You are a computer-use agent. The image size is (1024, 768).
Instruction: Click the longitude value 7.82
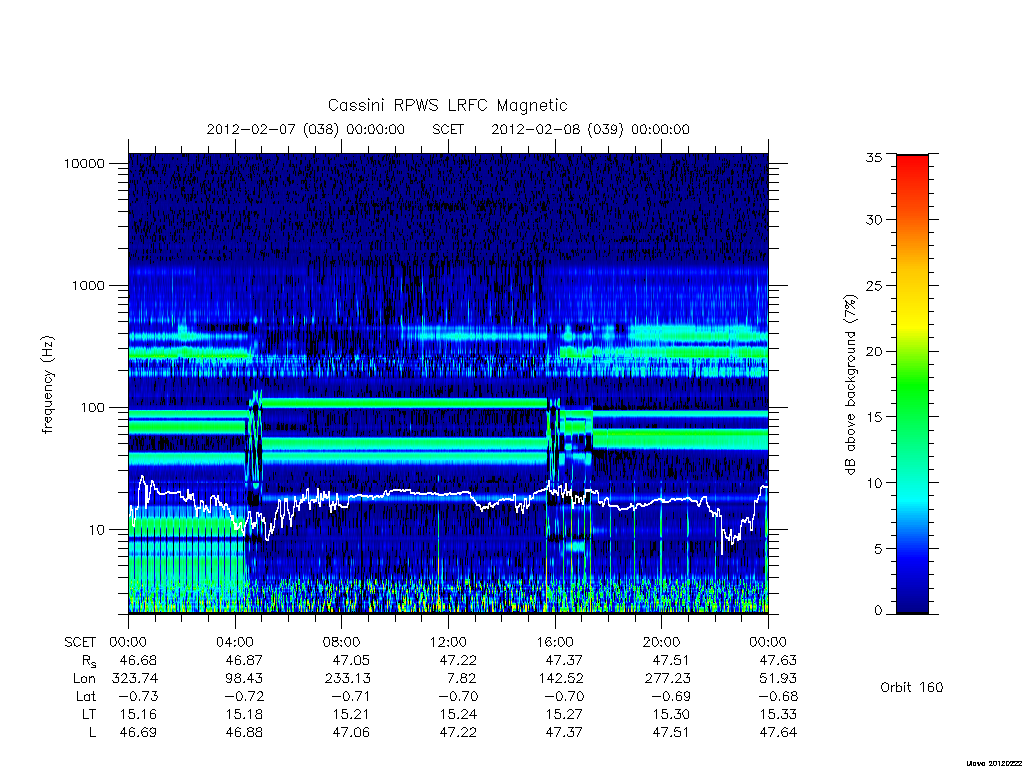coord(462,679)
